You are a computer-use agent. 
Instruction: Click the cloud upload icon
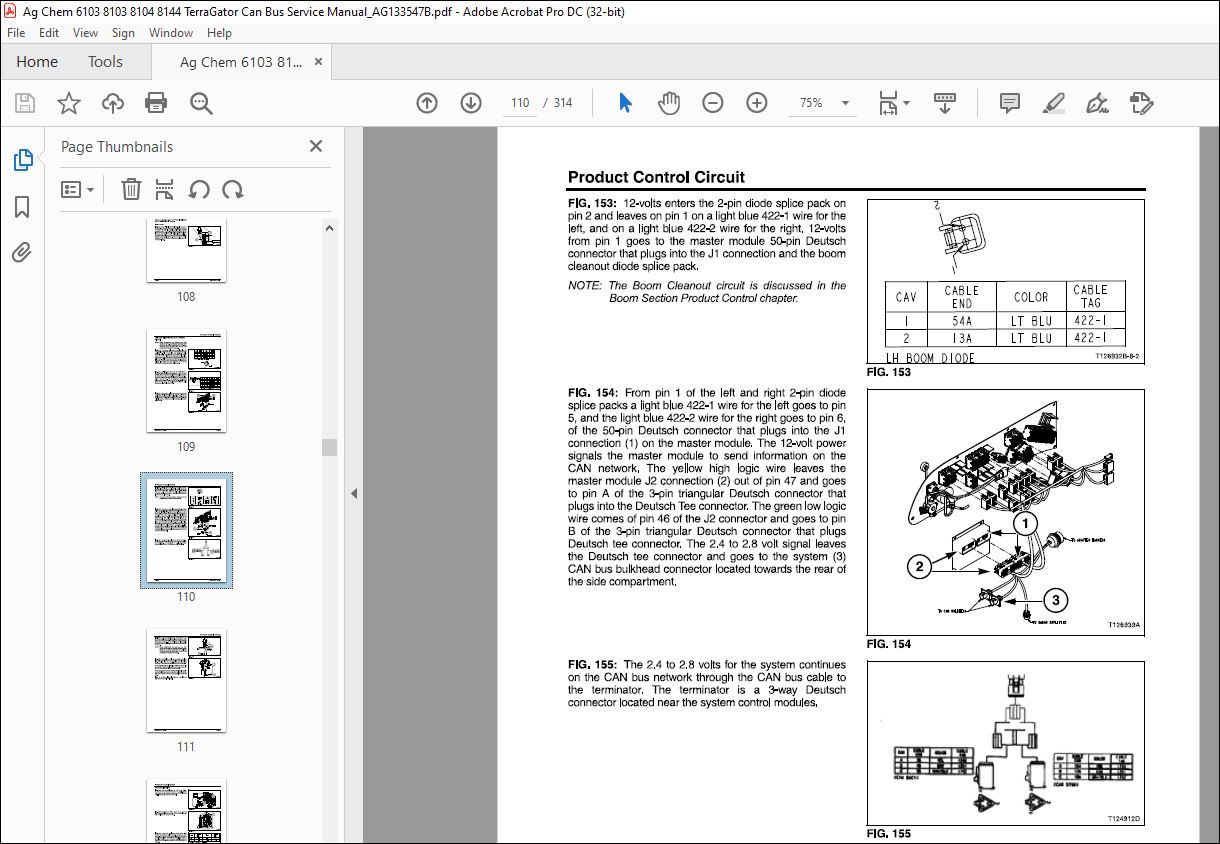pyautogui.click(x=113, y=103)
